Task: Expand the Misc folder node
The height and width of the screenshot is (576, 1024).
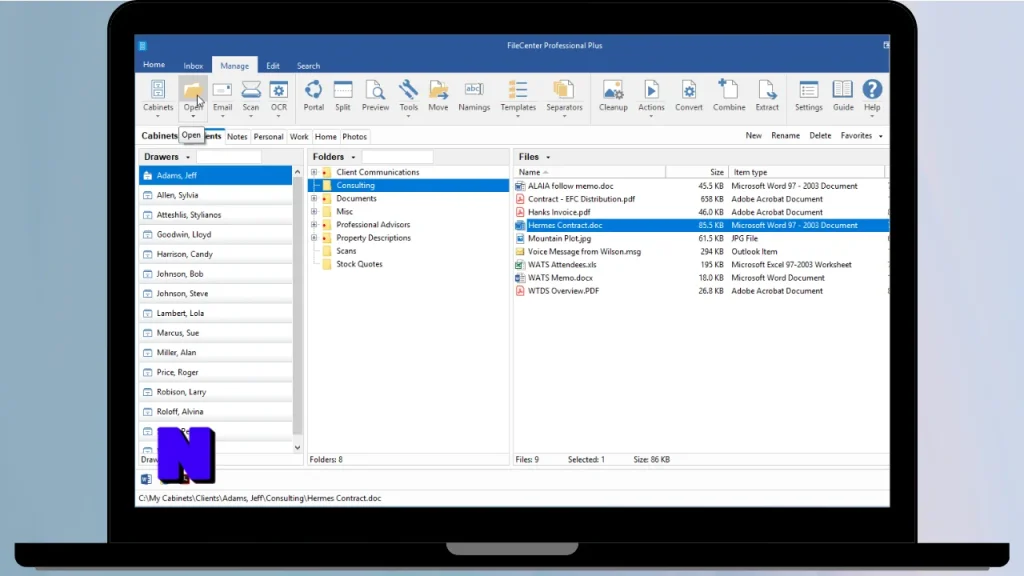Action: [x=314, y=212]
